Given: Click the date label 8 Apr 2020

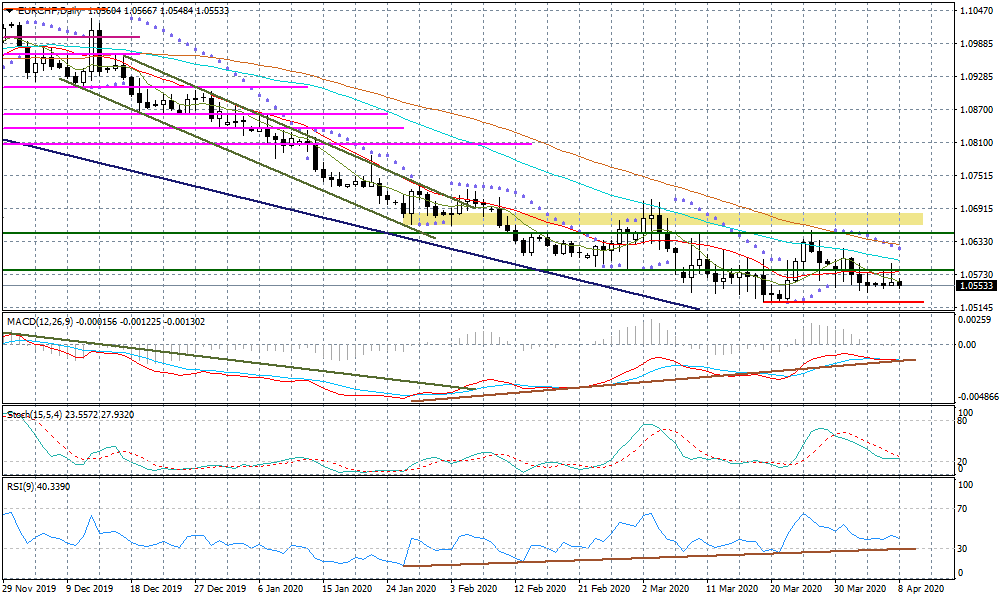Looking at the screenshot, I should [922, 589].
